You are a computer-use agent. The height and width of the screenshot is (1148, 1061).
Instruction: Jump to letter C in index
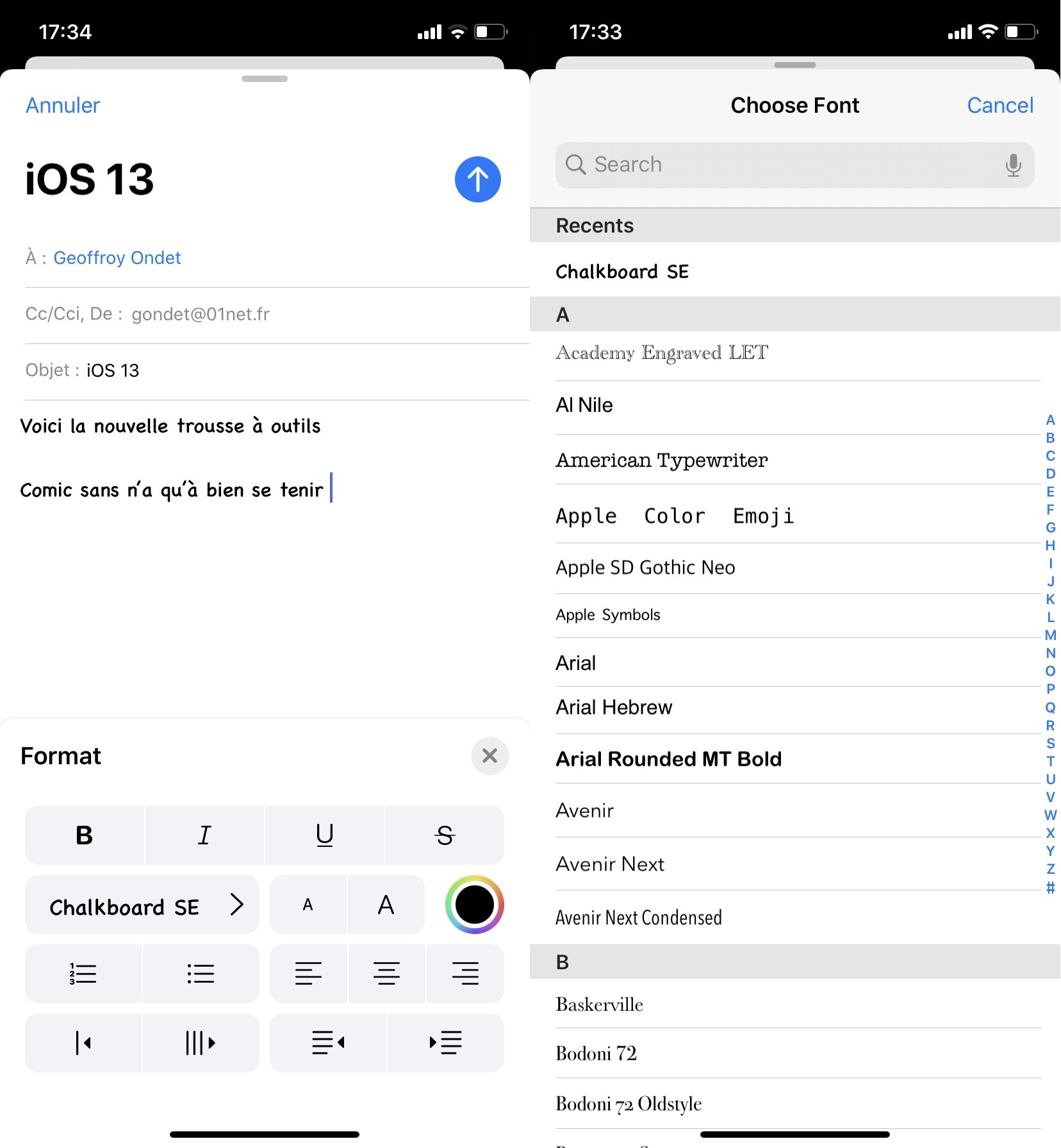1050,456
